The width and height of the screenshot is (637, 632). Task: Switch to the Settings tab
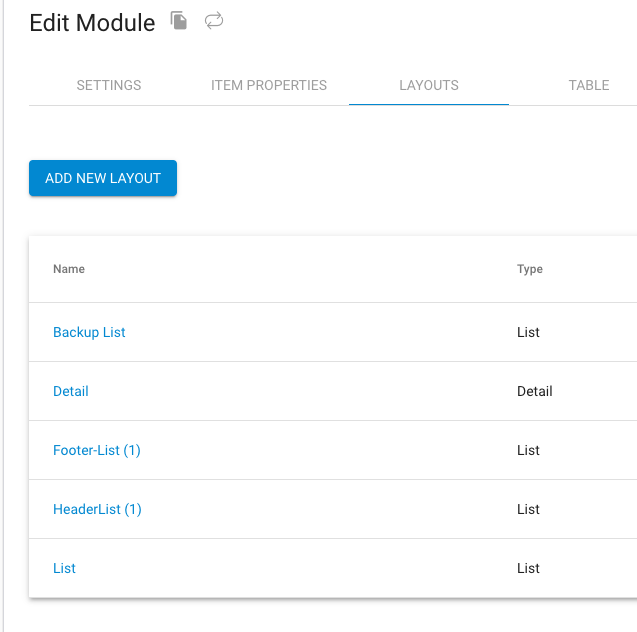(x=109, y=85)
